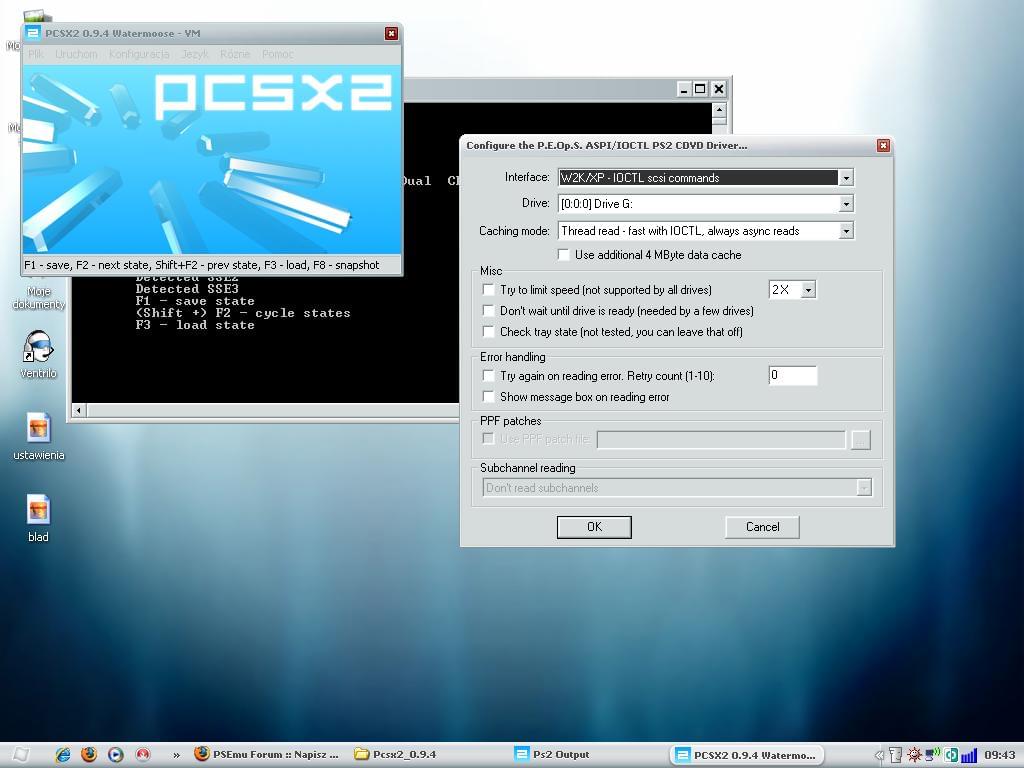Click the red round quick launch icon
Image resolution: width=1024 pixels, height=768 pixels.
click(142, 754)
